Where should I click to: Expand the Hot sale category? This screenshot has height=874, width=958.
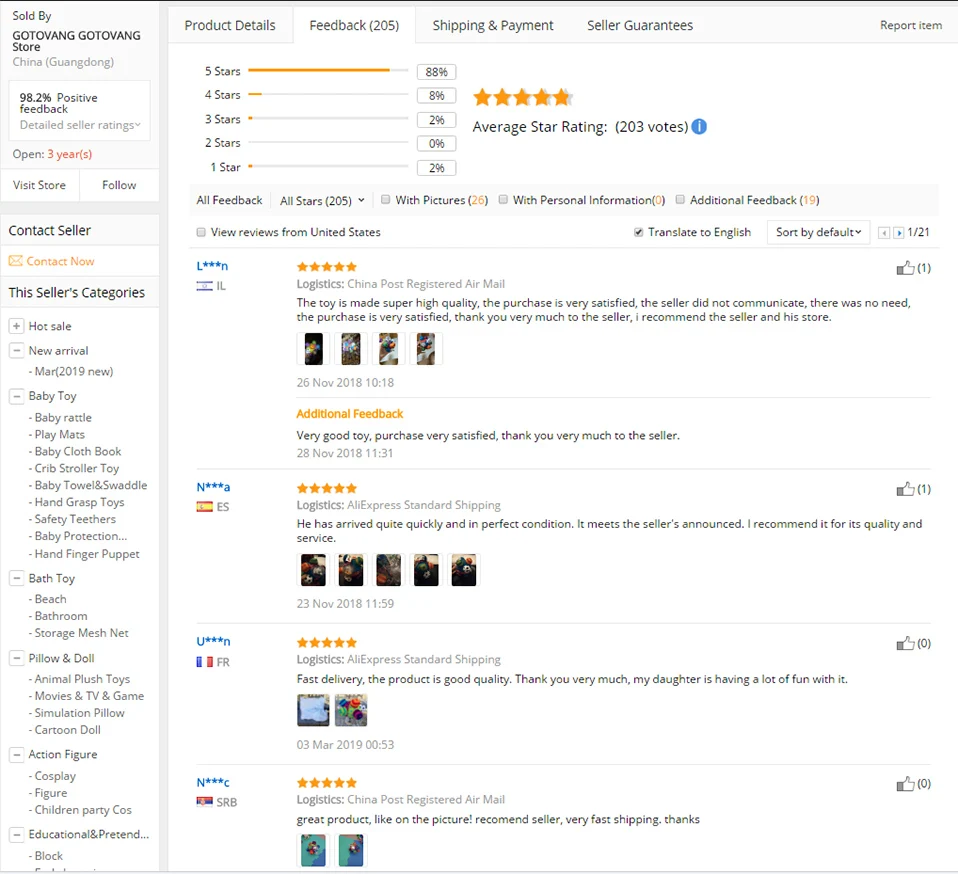point(16,326)
